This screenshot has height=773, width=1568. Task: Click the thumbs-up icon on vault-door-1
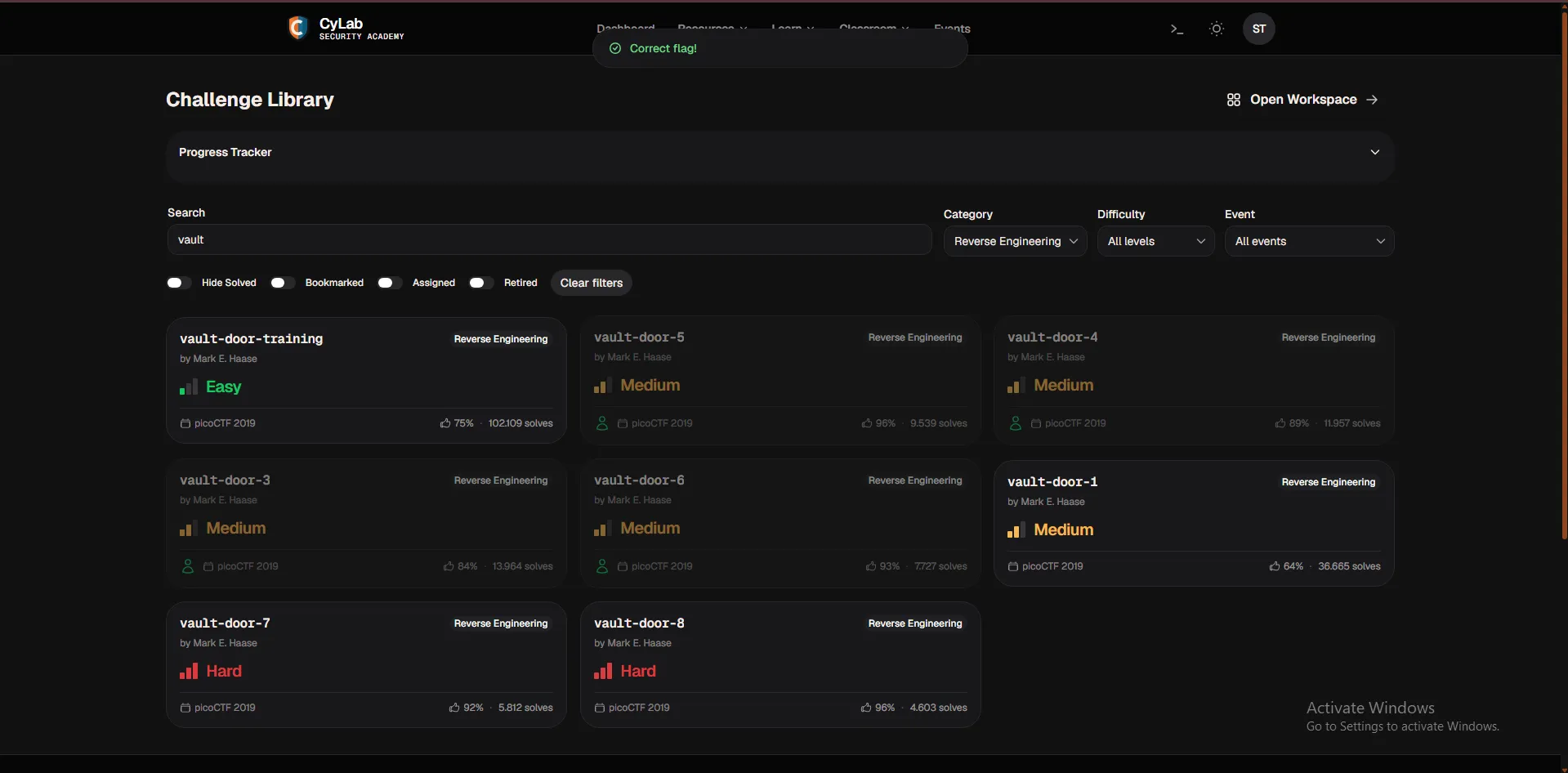click(1275, 566)
